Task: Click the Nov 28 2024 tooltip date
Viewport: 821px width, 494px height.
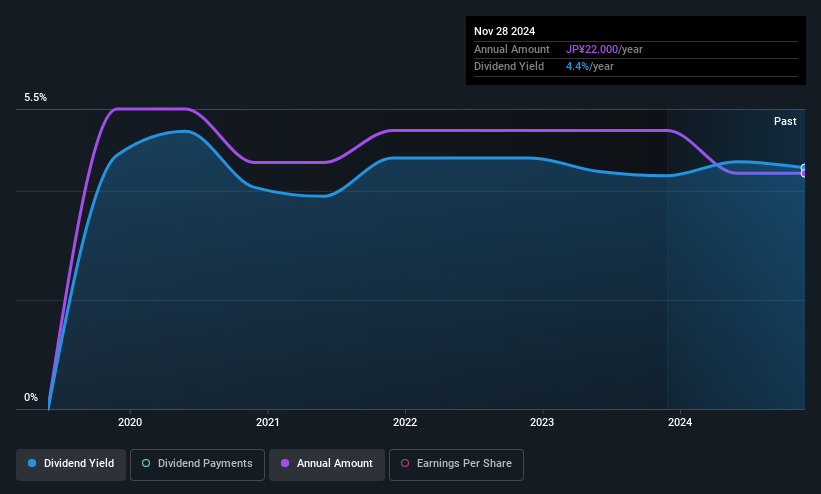Action: [504, 31]
